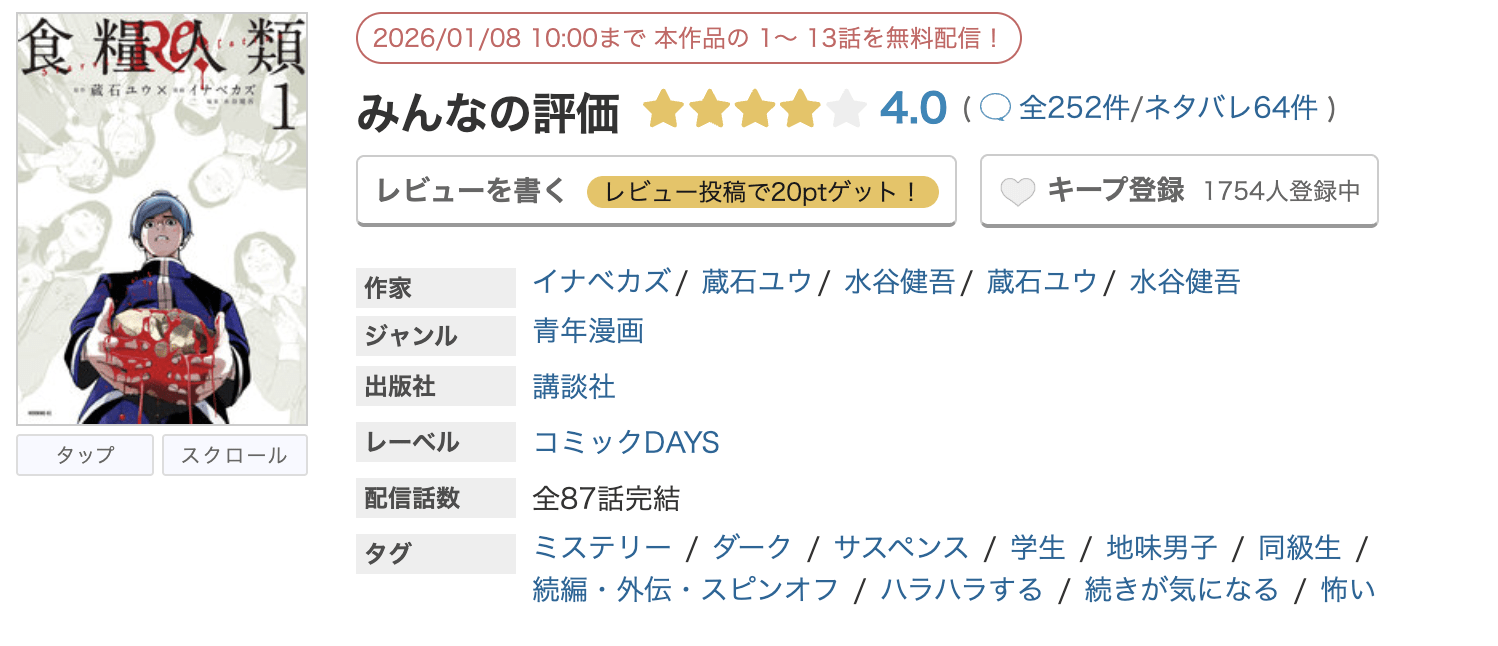Select the タップ reading mode
This screenshot has height=646, width=1498.
[84, 455]
